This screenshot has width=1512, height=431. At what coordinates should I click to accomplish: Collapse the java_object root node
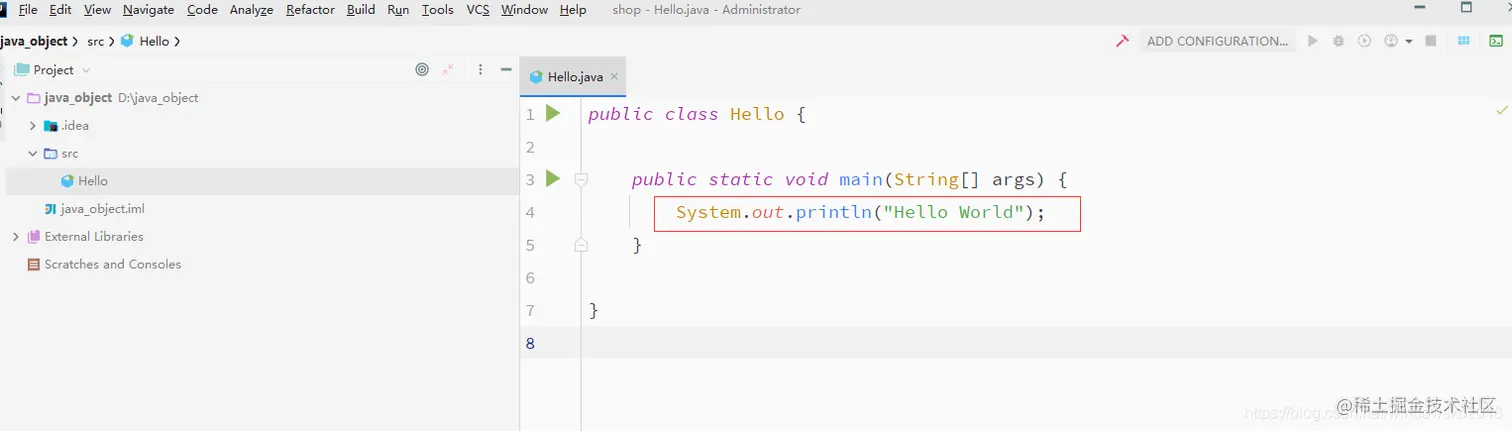coord(16,98)
